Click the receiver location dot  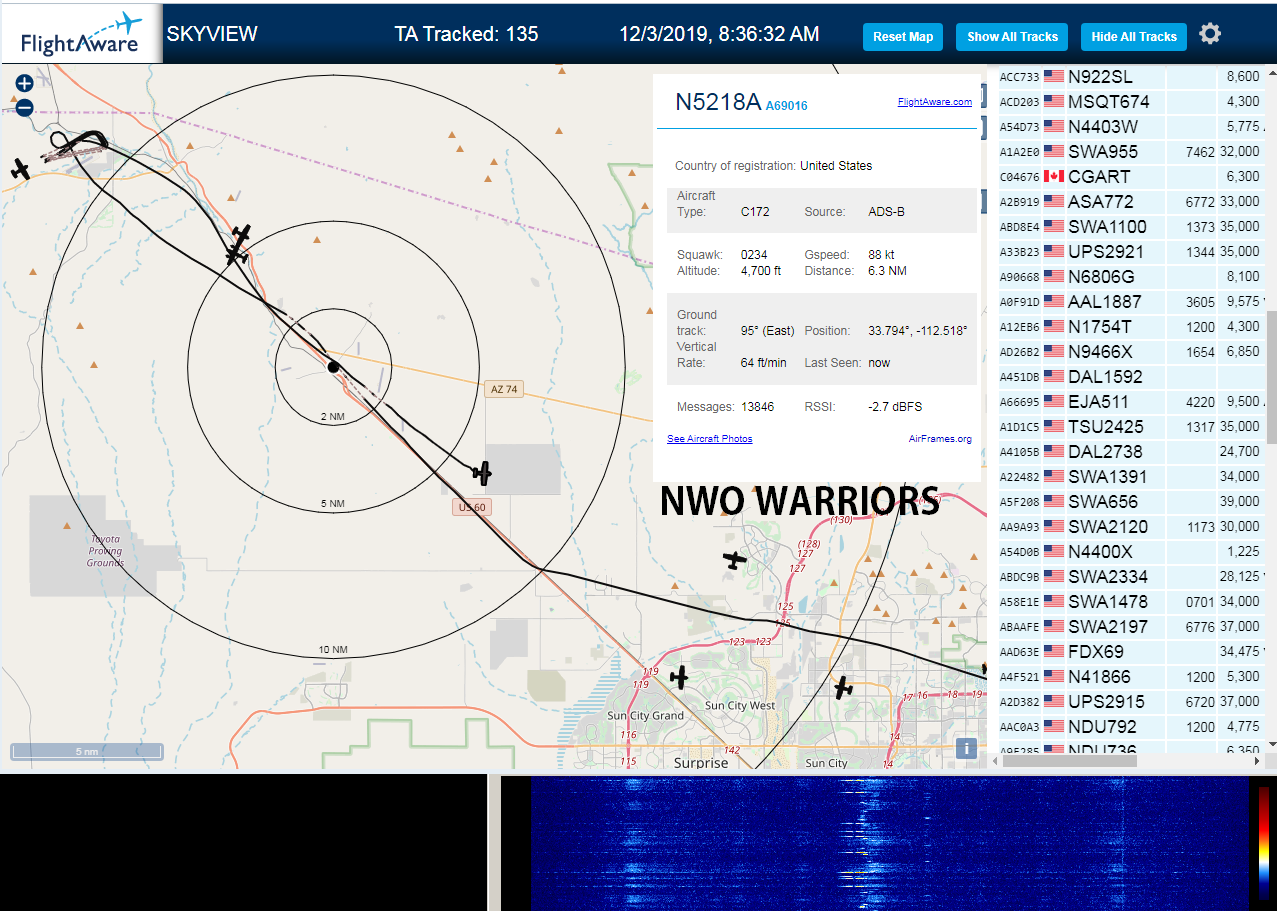[334, 367]
